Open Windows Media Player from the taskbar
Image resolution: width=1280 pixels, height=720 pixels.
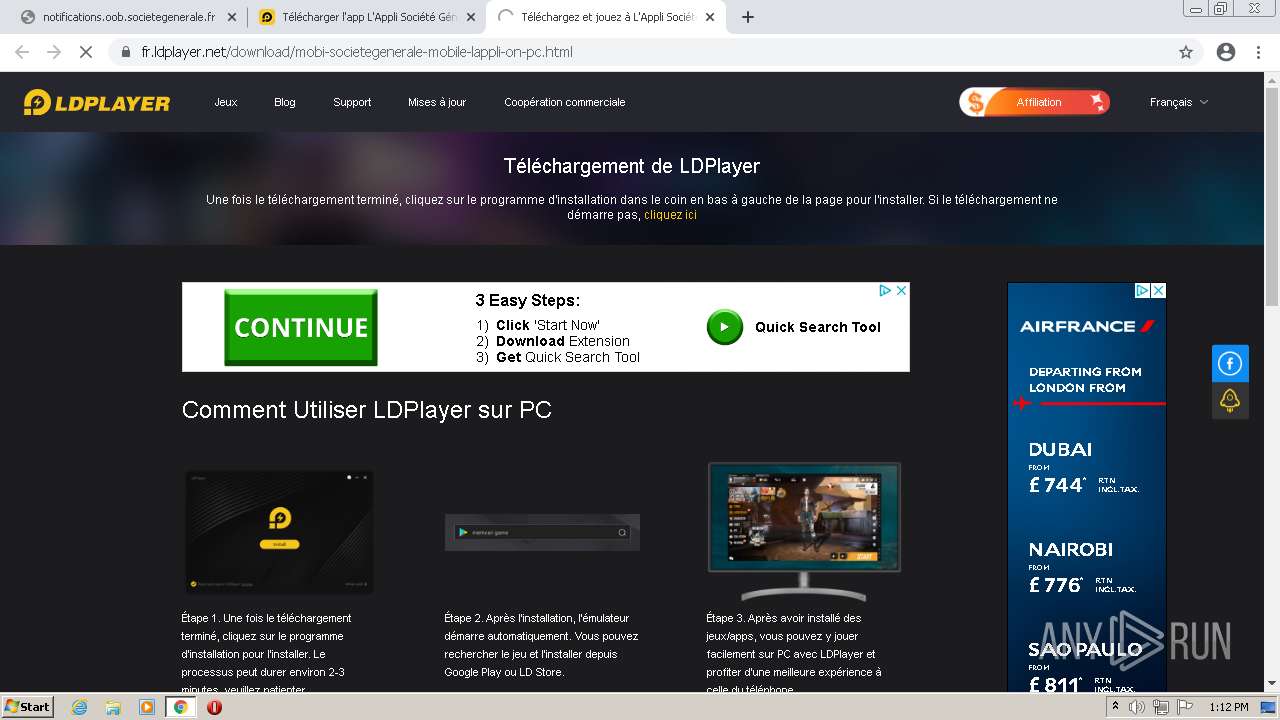pyautogui.click(x=147, y=707)
